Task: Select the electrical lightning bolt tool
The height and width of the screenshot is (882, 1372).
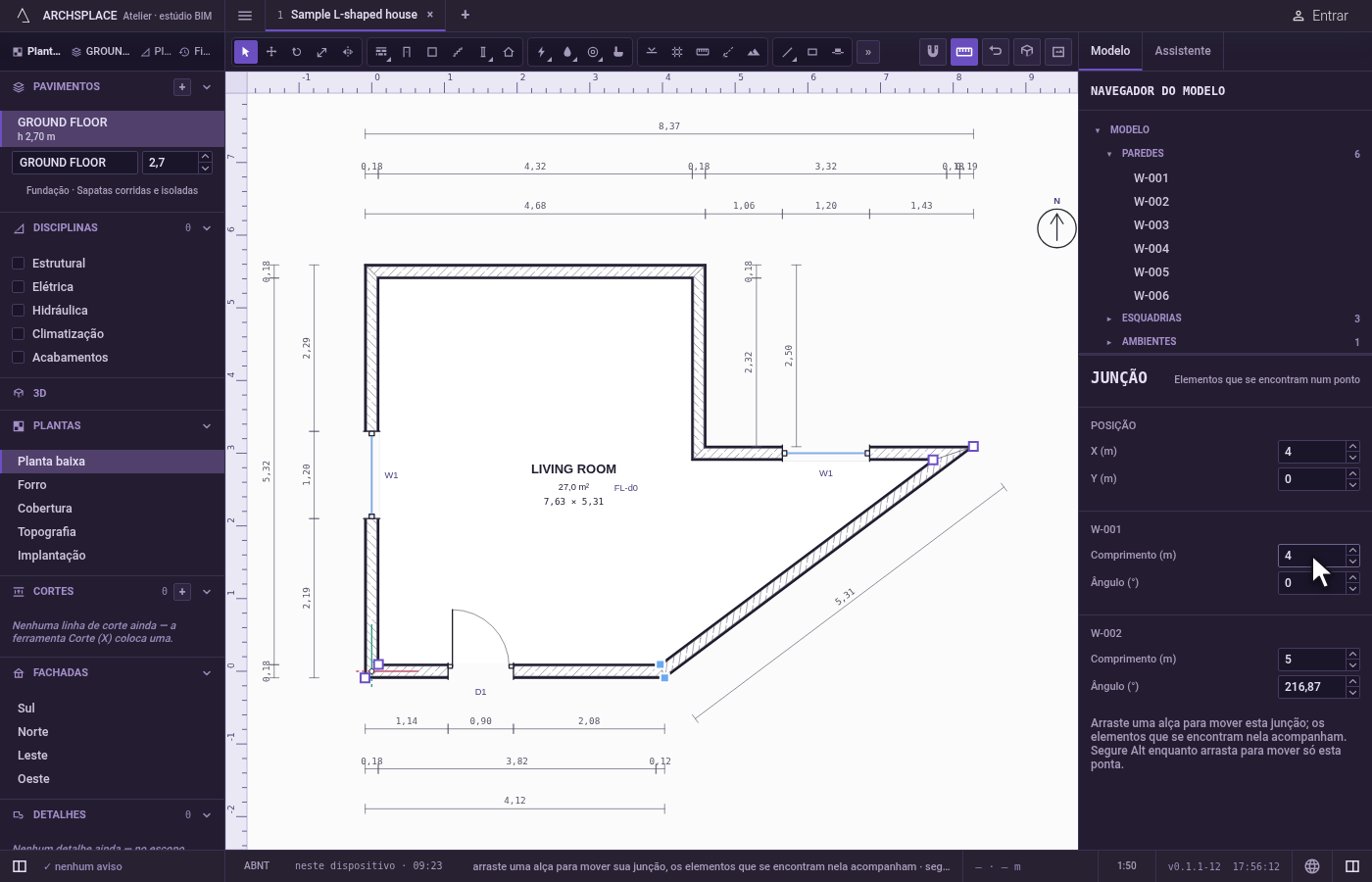Action: pyautogui.click(x=542, y=52)
